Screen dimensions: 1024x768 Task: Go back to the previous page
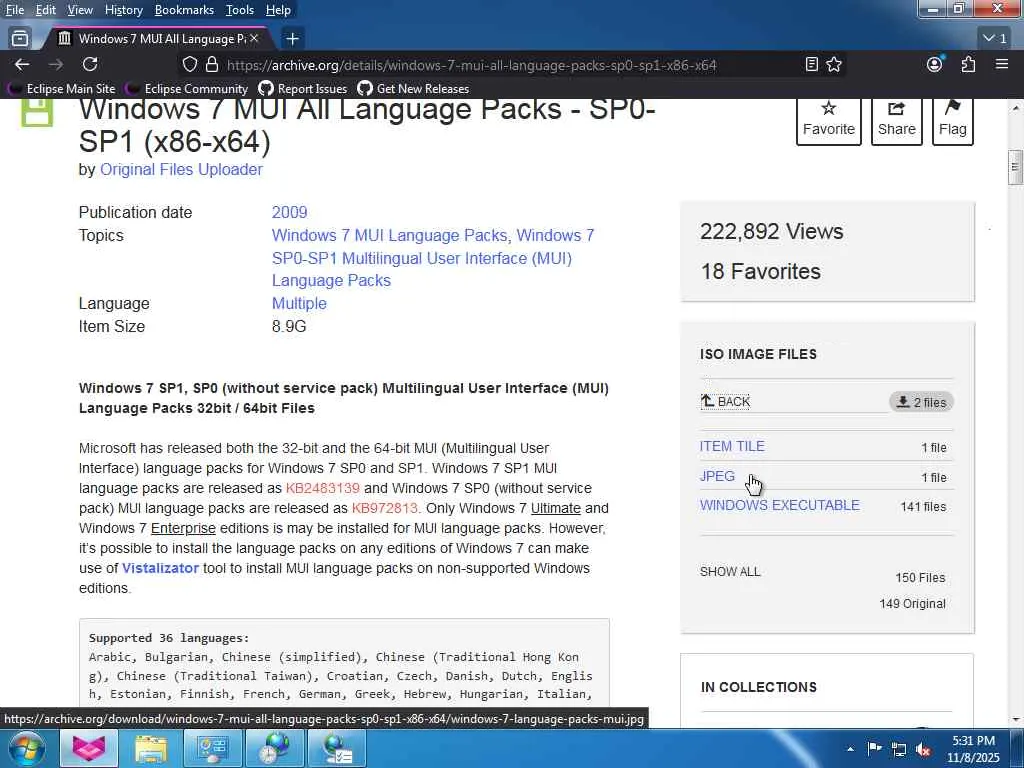pos(22,64)
